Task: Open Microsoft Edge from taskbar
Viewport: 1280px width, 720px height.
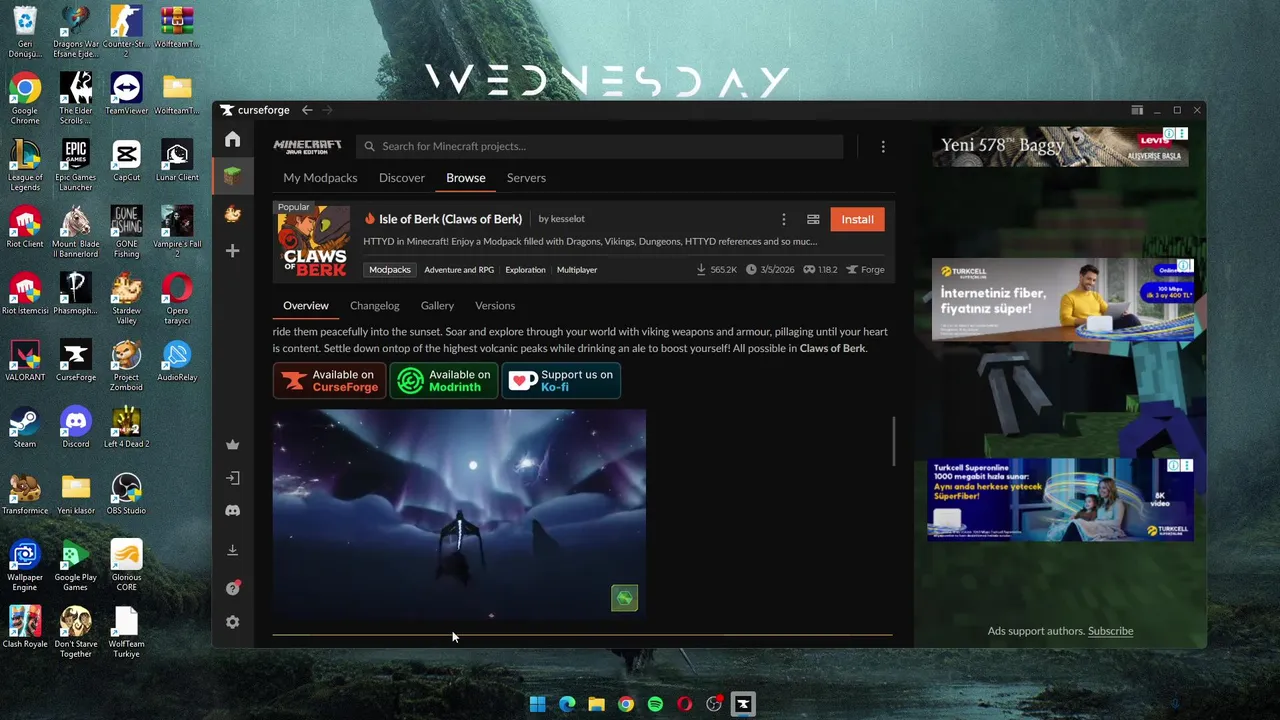Action: point(567,704)
